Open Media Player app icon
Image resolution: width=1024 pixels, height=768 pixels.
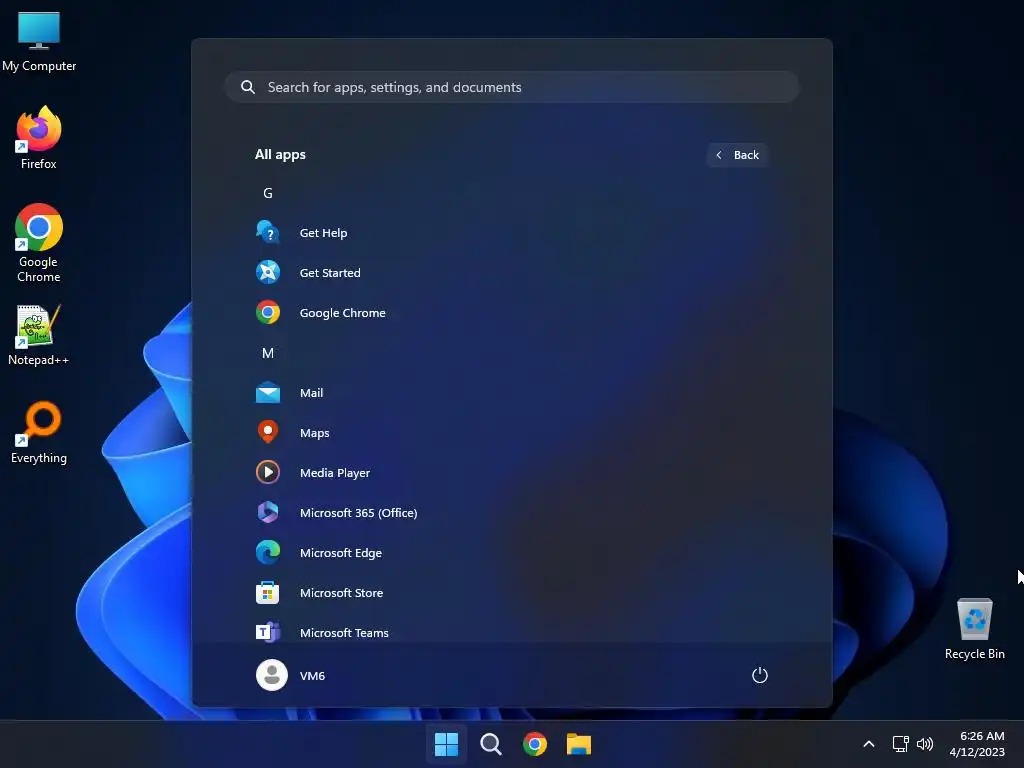(x=268, y=473)
